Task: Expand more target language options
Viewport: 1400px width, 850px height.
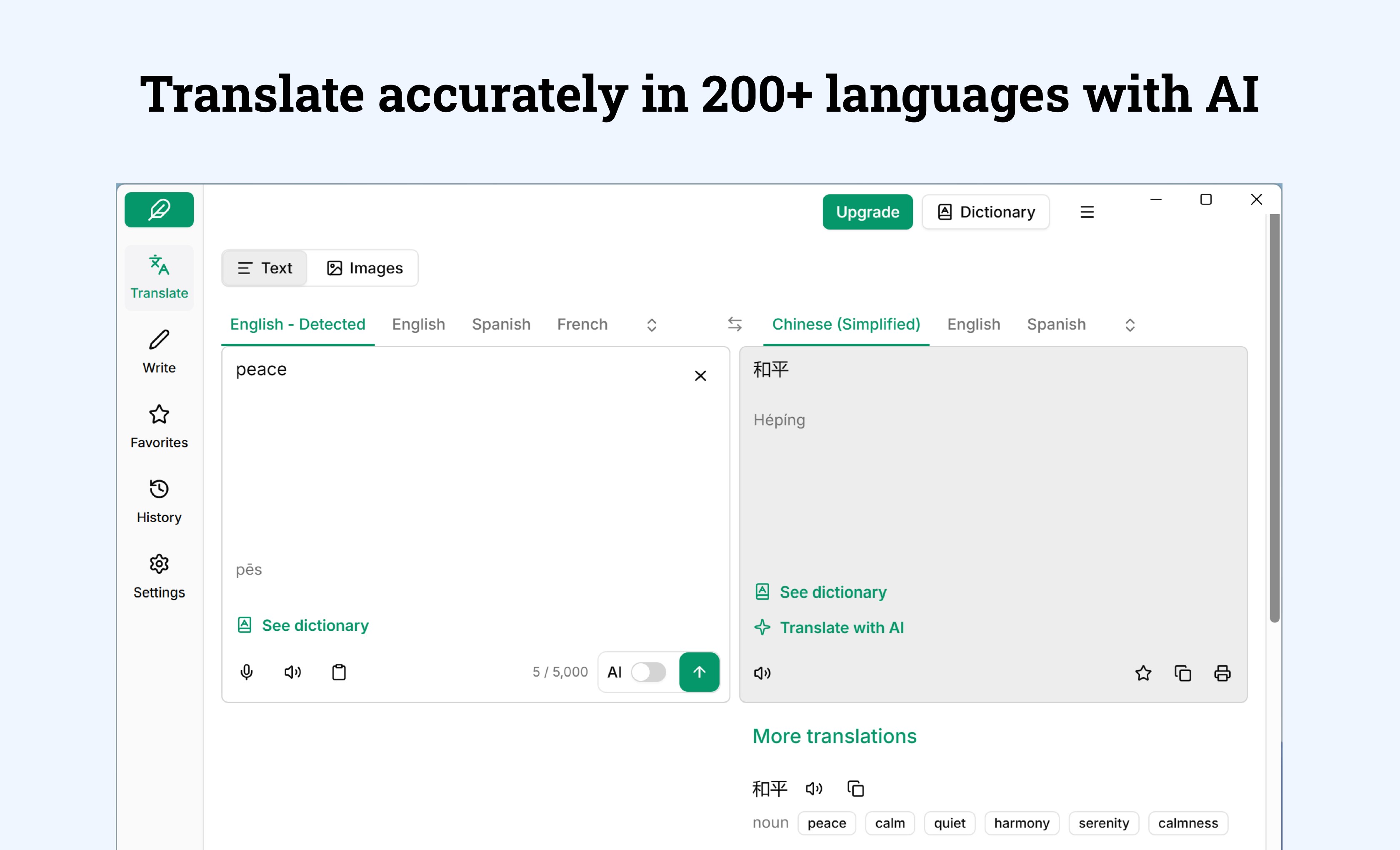Action: 1130,324
